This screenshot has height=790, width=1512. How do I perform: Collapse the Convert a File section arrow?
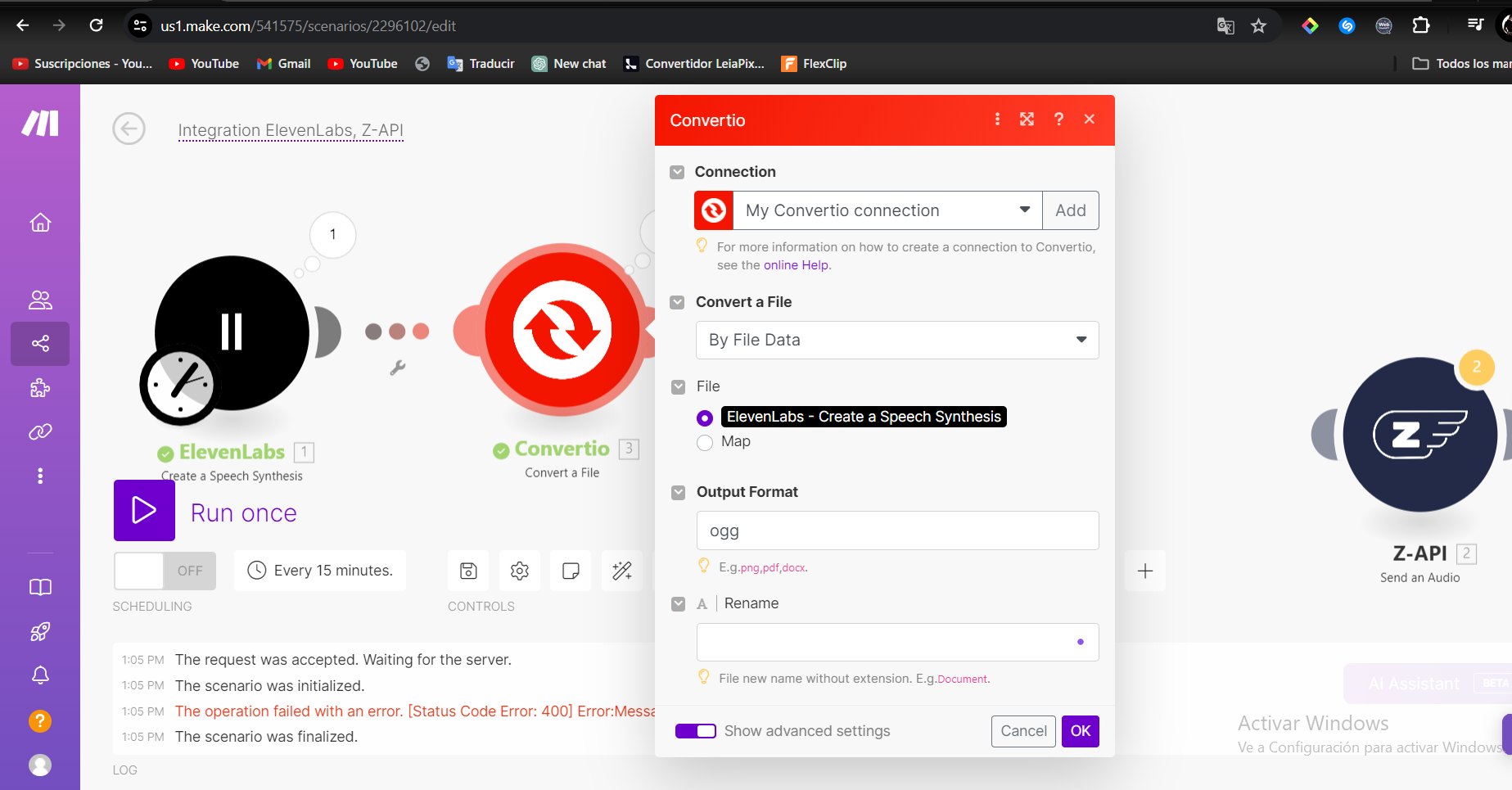click(x=677, y=302)
